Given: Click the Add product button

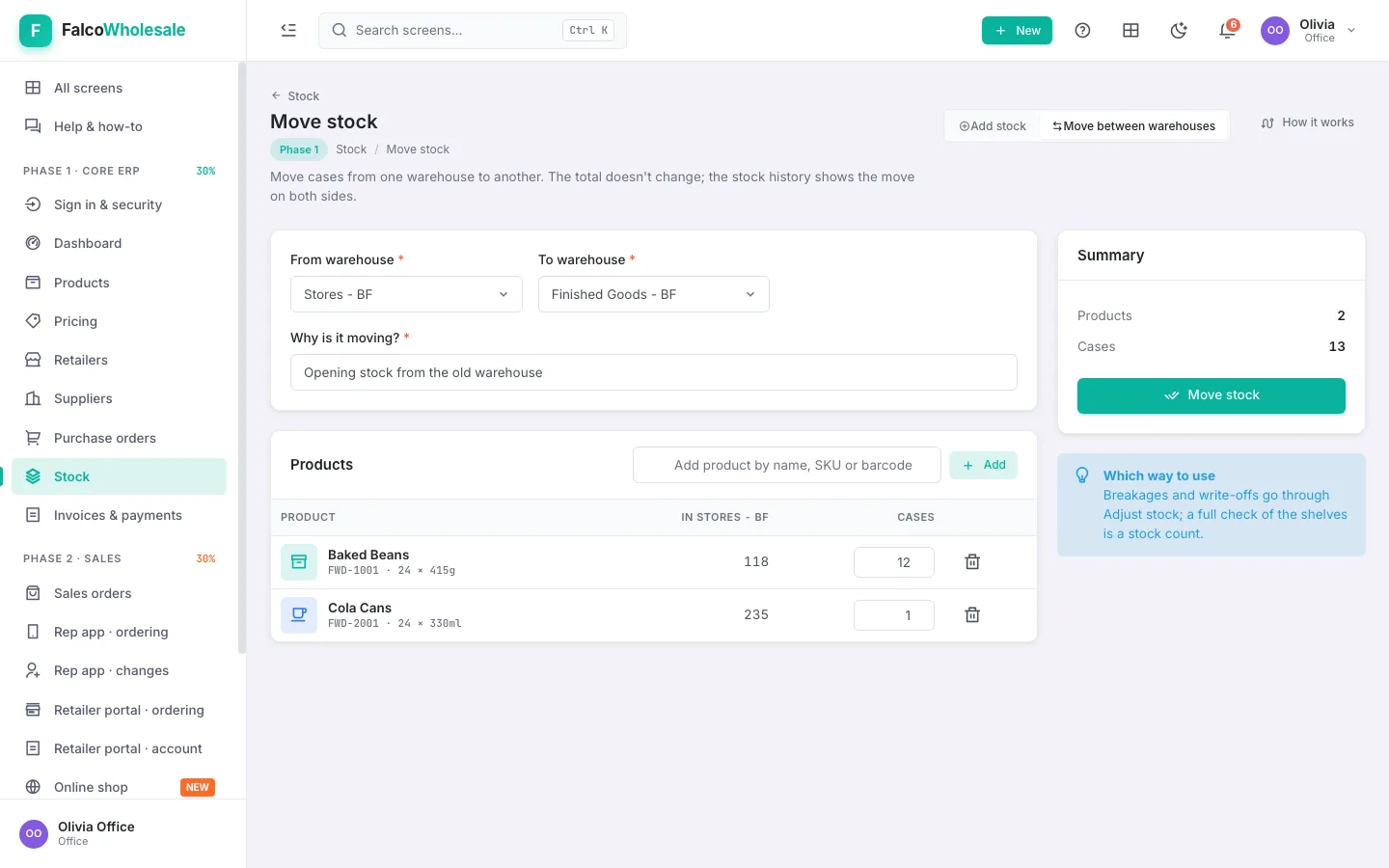Looking at the screenshot, I should (x=983, y=465).
